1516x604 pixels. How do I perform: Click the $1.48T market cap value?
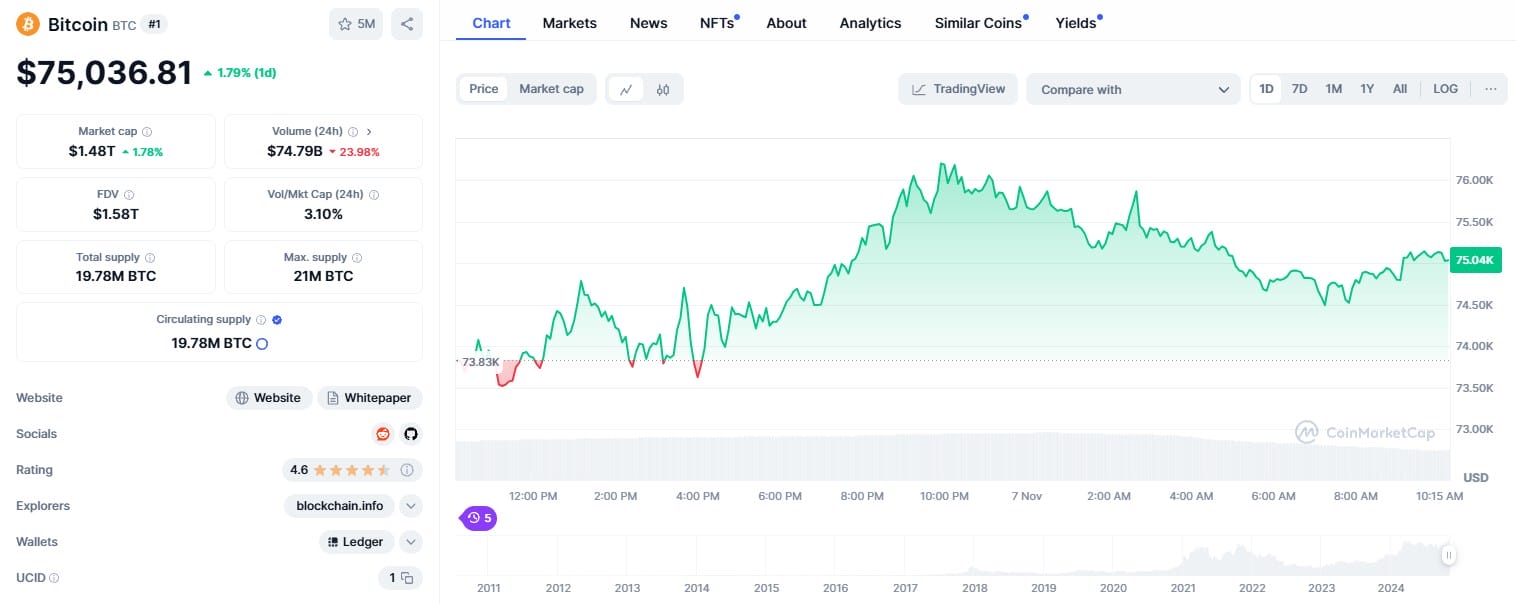[x=91, y=151]
